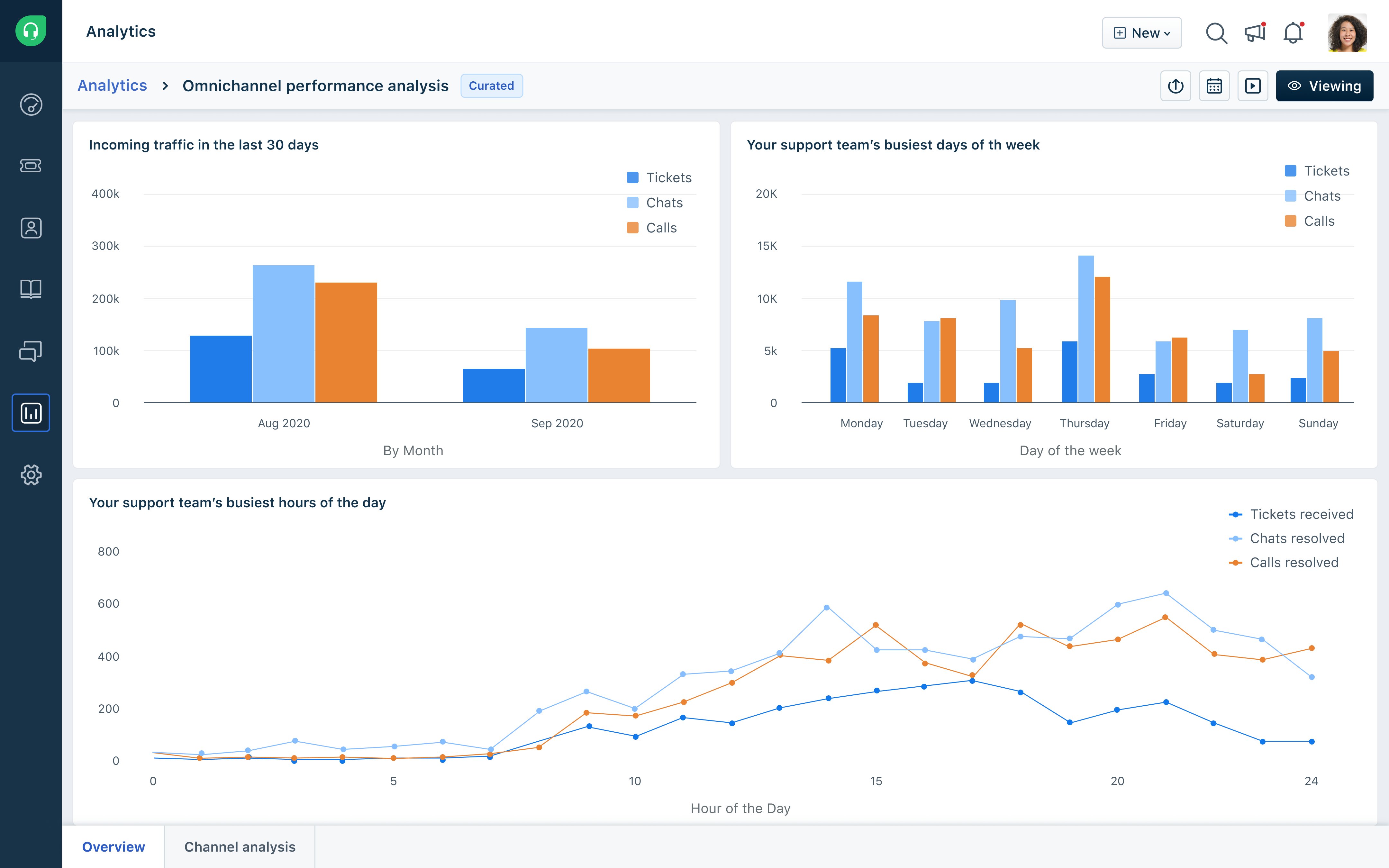Open the announcements megaphone icon
This screenshot has height=868, width=1389.
click(x=1254, y=33)
